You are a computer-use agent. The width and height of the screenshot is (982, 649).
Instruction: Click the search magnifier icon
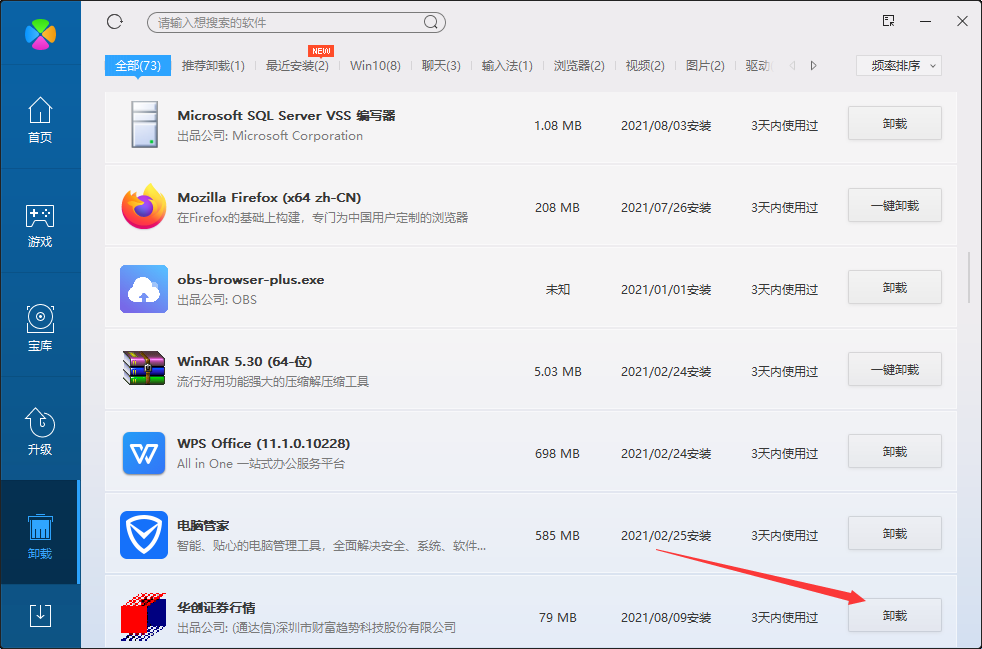(x=431, y=23)
